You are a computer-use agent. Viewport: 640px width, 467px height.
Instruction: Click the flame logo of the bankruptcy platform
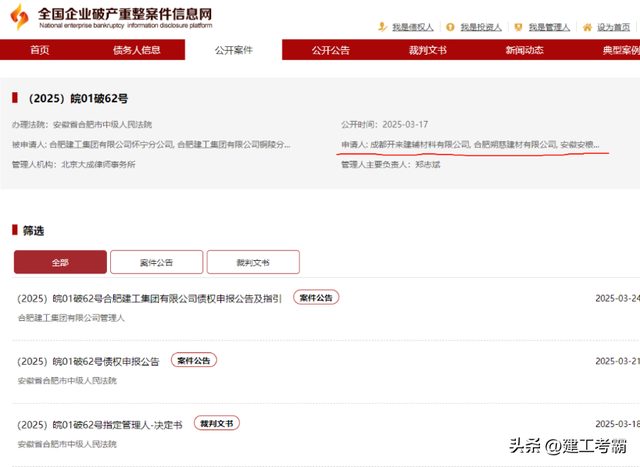coord(19,16)
